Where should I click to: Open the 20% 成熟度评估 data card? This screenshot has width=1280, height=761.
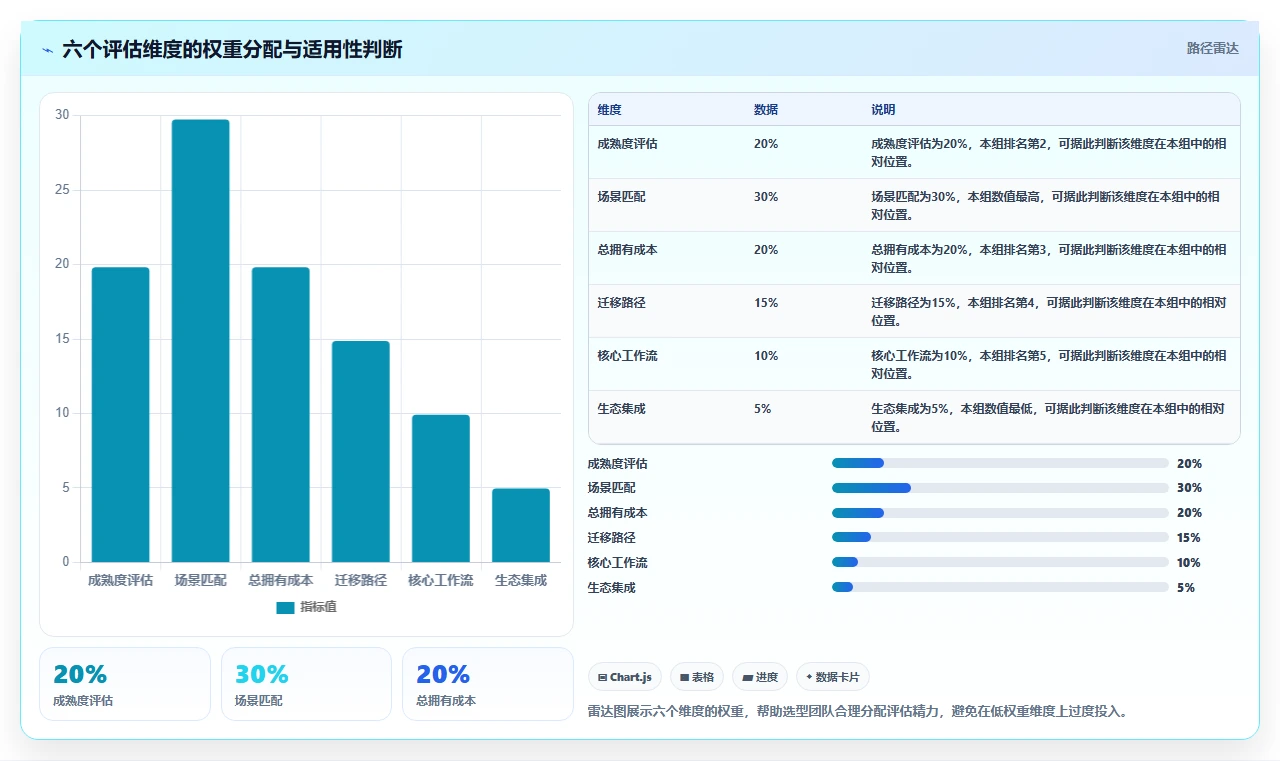[x=125, y=684]
